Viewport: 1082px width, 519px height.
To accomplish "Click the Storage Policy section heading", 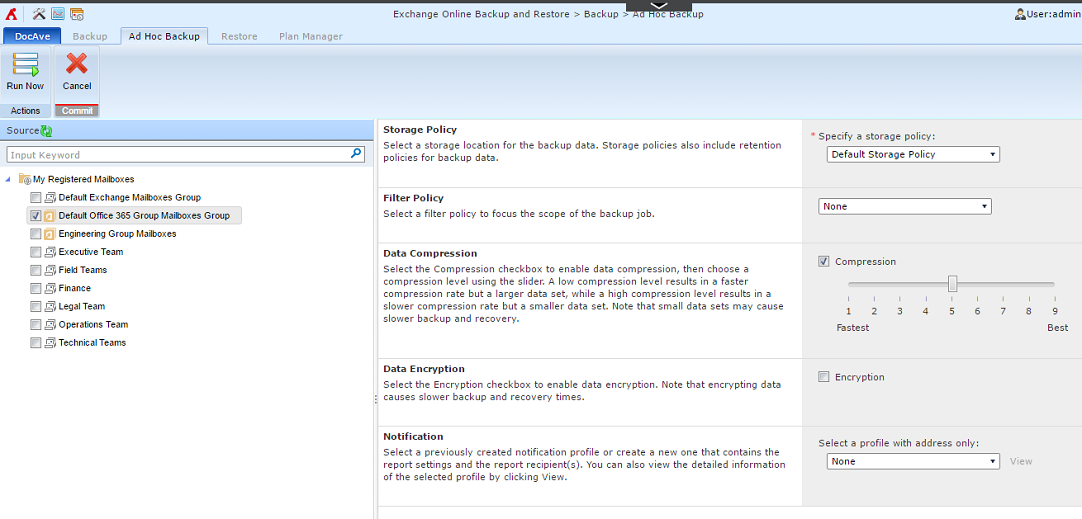I will tap(420, 130).
